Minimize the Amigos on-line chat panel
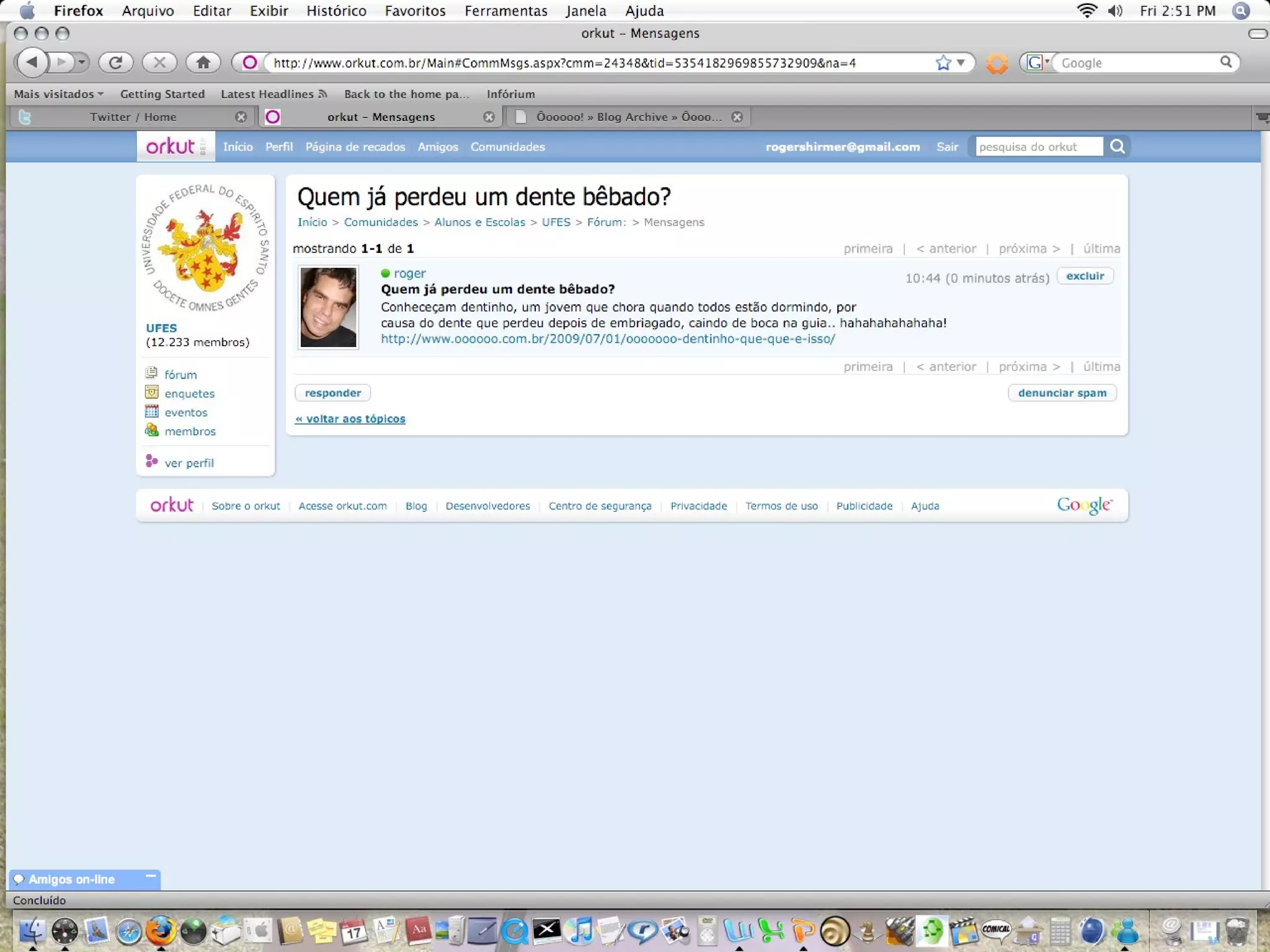This screenshot has height=952, width=1270. pyautogui.click(x=150, y=876)
